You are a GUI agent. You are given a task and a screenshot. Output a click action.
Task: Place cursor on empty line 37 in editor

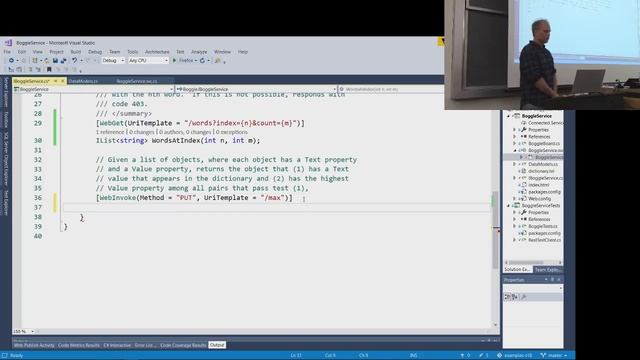coord(276,207)
